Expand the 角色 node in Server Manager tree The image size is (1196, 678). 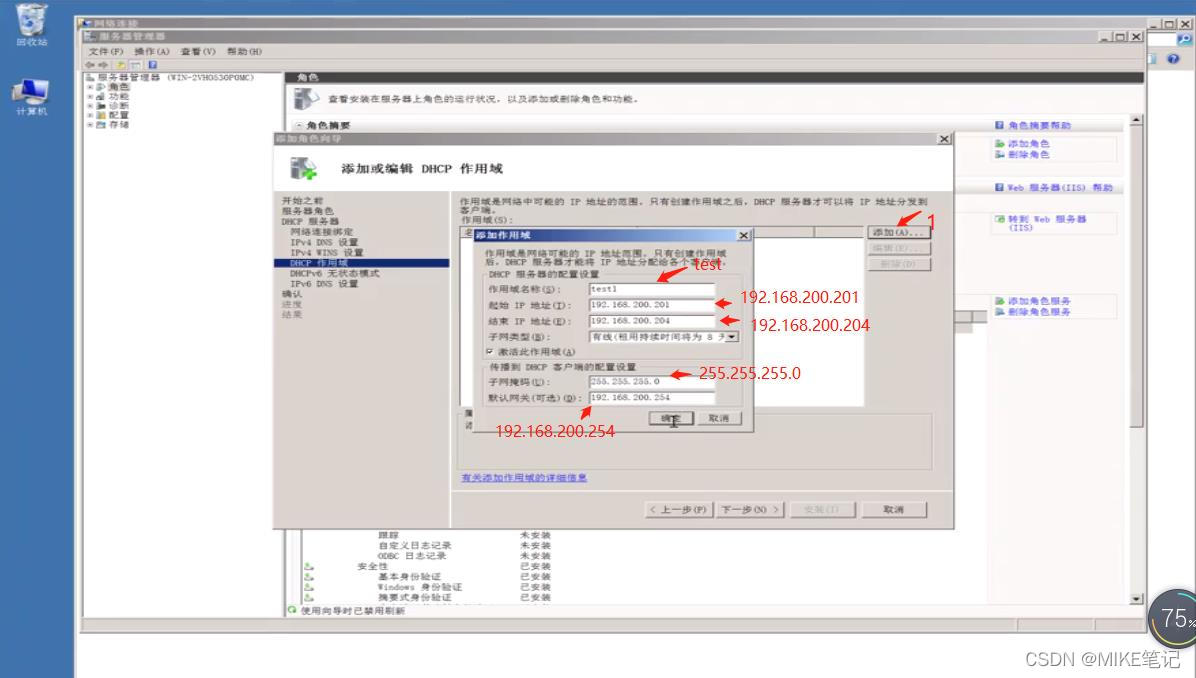pyautogui.click(x=90, y=88)
